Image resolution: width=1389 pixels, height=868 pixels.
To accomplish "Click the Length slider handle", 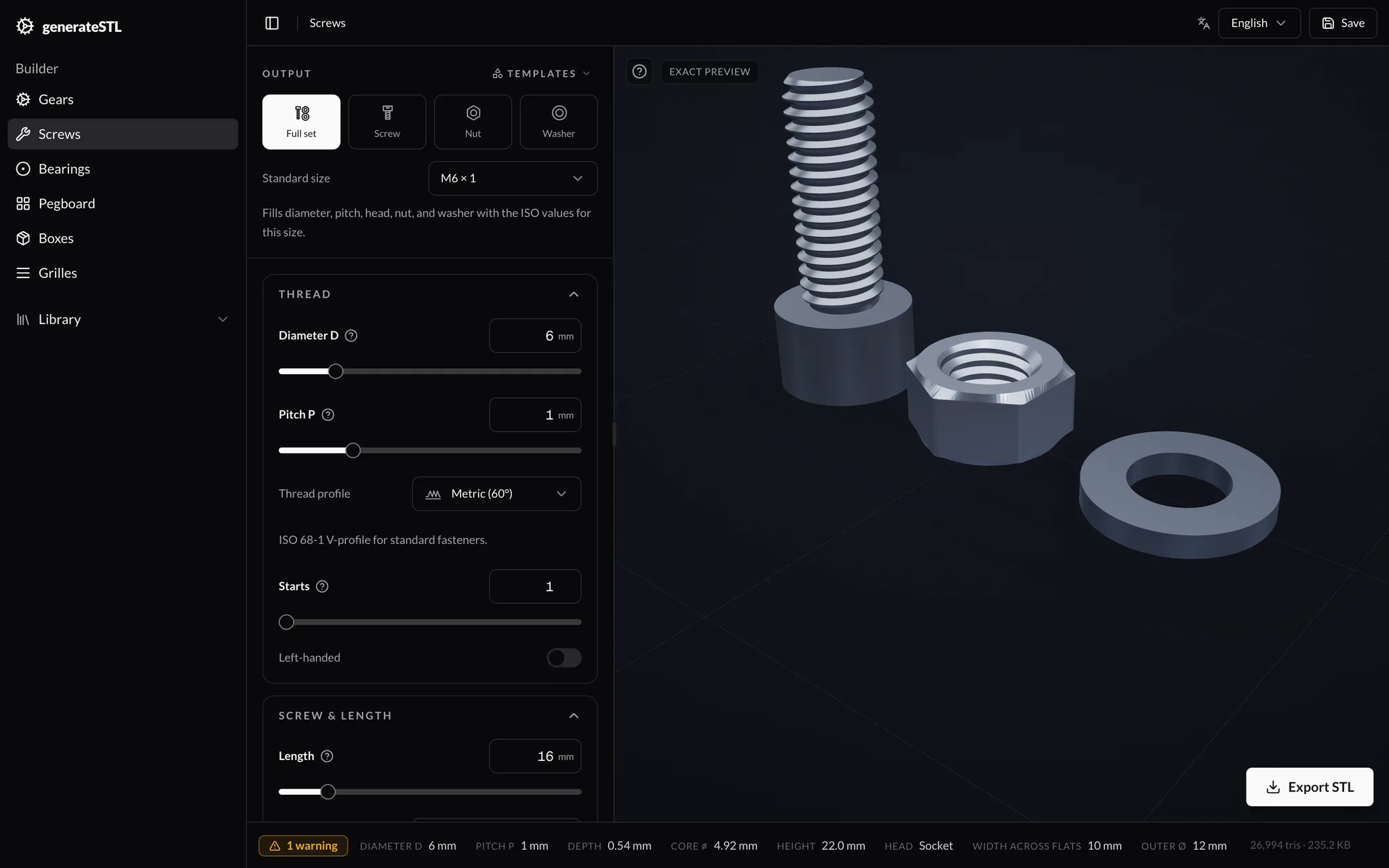I will [328, 792].
